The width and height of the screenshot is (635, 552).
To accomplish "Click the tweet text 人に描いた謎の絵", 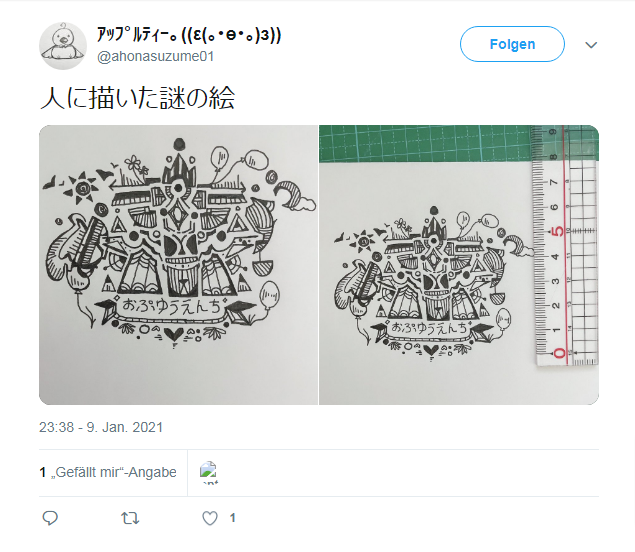I will [138, 98].
